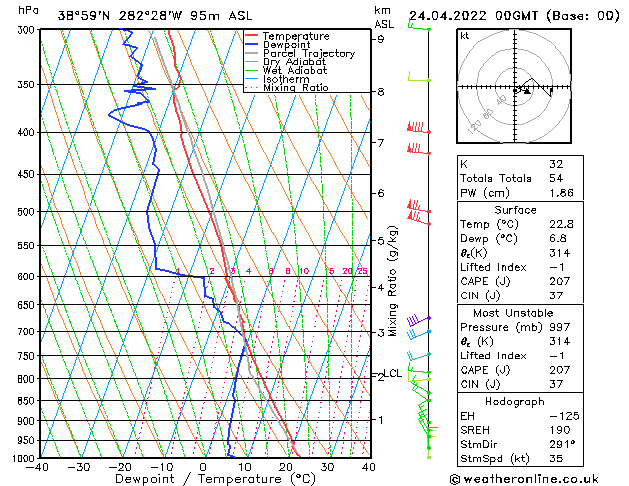Viewport: 629px width, 486px height.
Task: Click the Pressure (mb) value 997
Action: tap(560, 327)
